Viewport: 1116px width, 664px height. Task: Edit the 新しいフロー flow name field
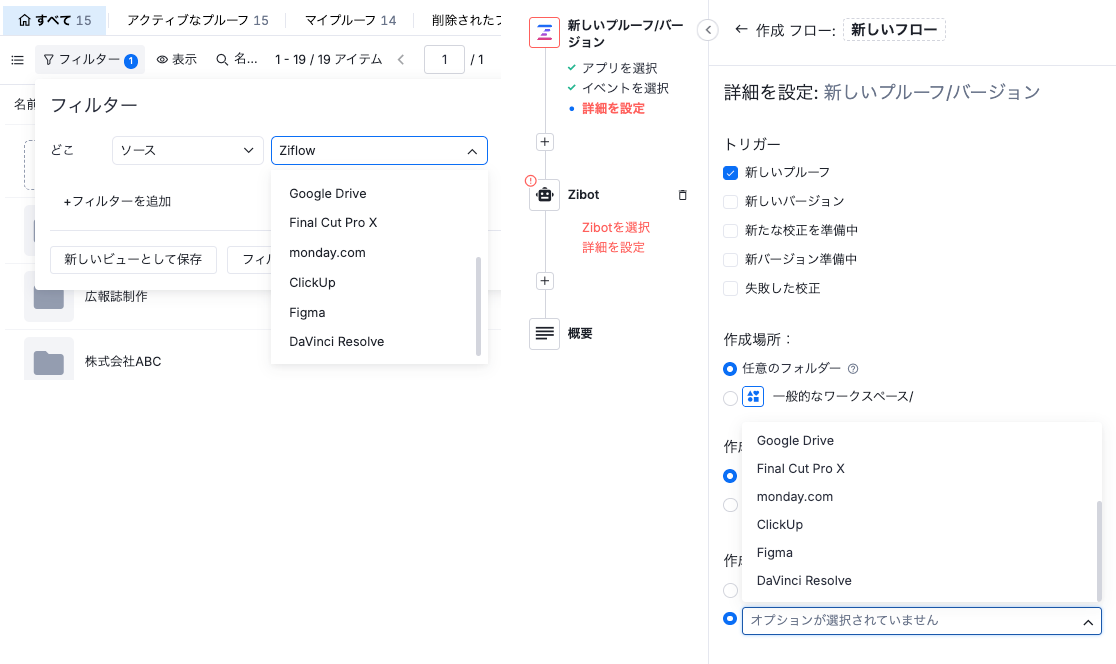point(894,30)
